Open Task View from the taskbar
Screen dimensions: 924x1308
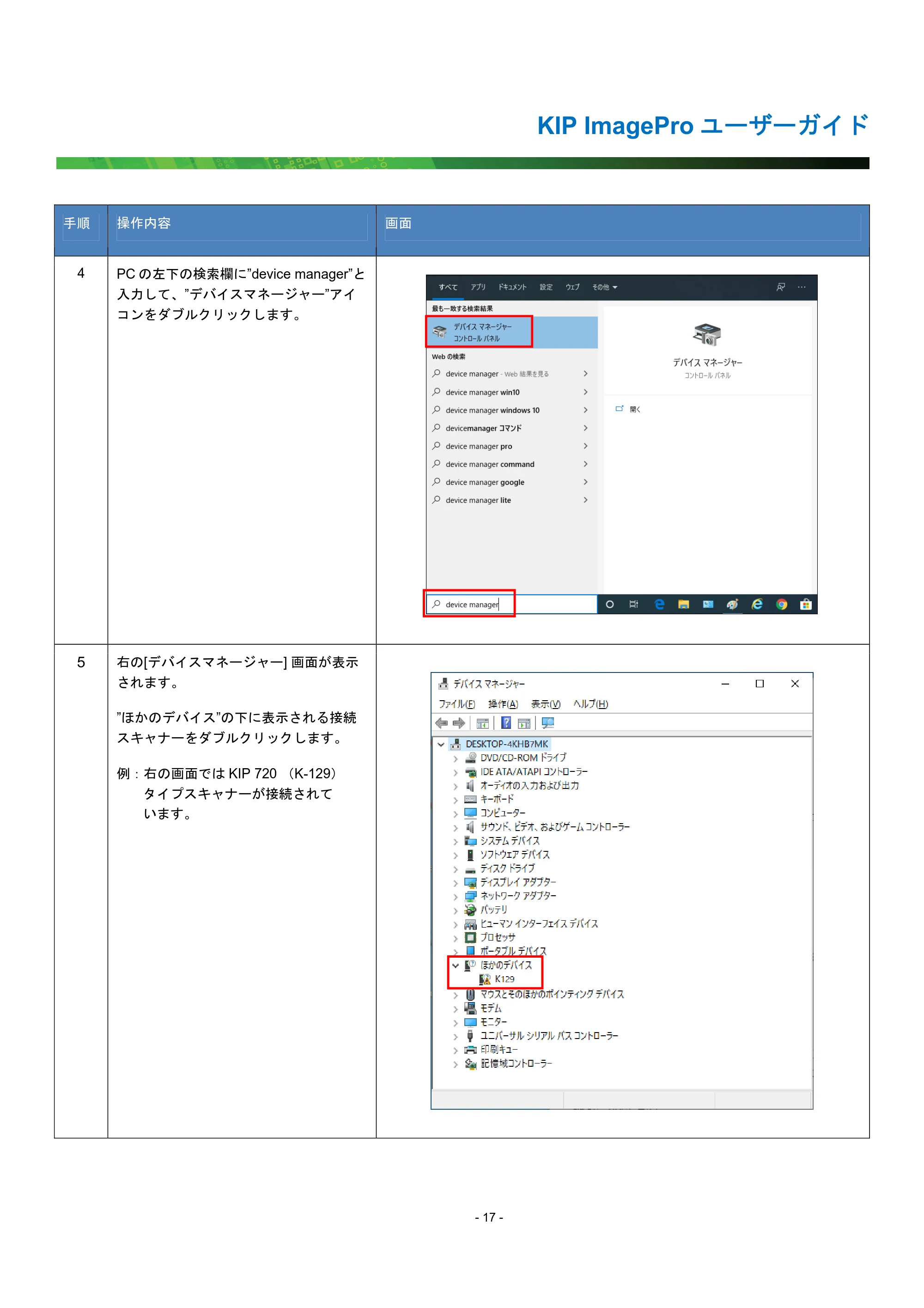[634, 605]
